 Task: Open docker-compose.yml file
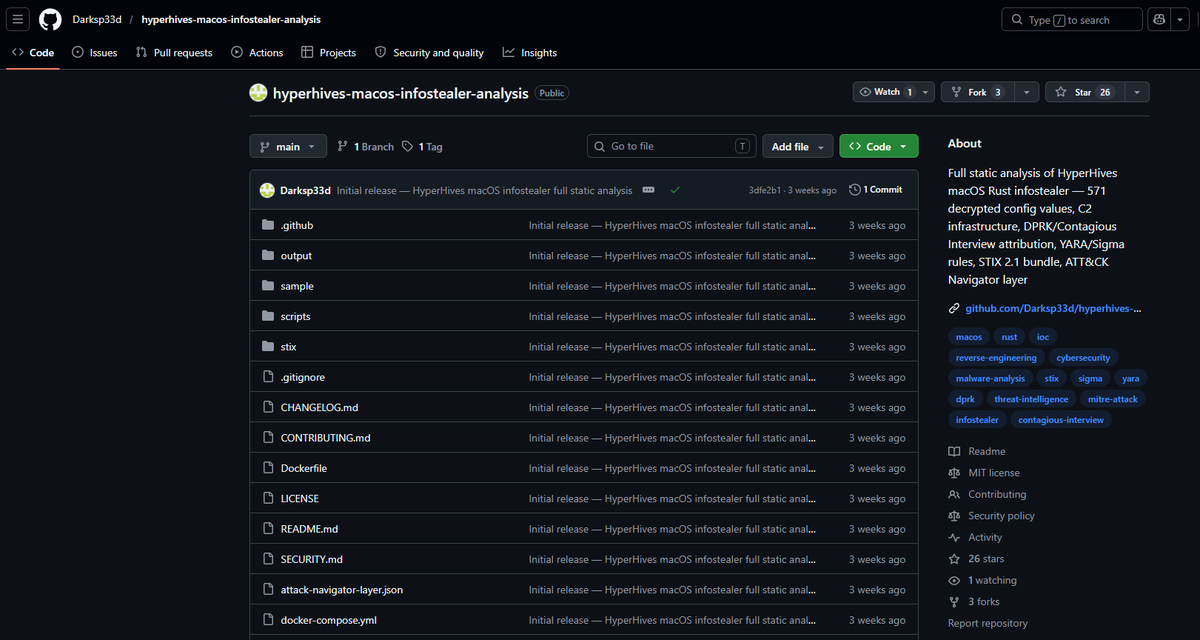[x=329, y=620]
